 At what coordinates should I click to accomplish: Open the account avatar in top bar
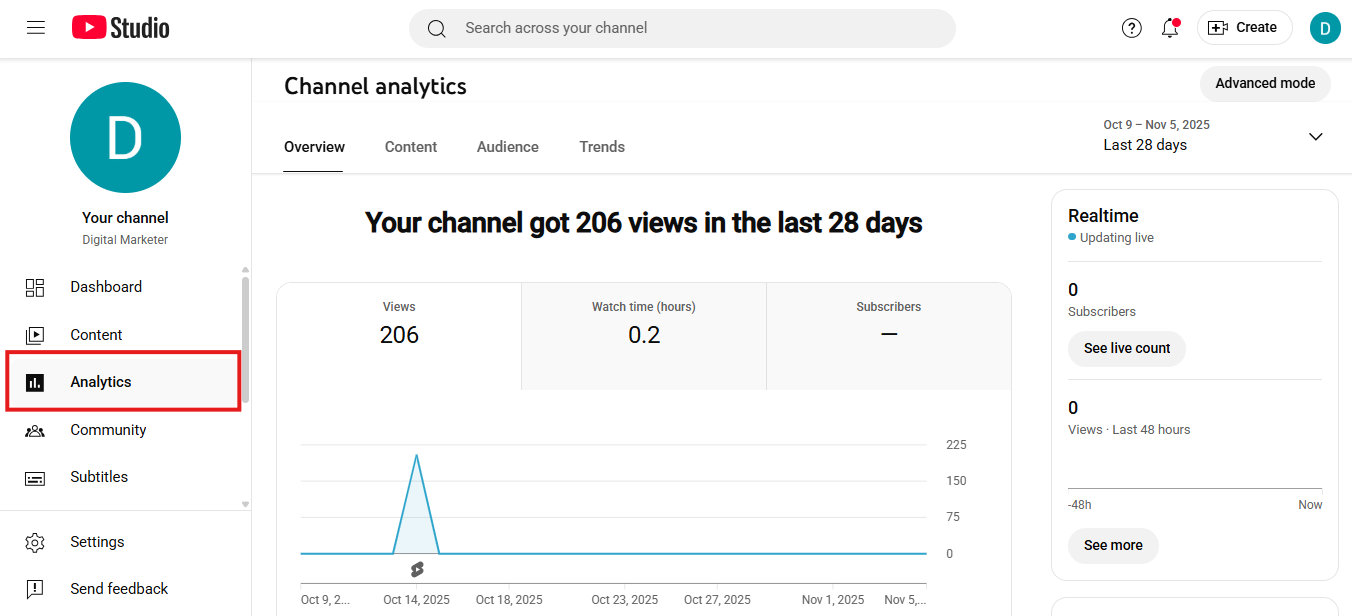click(x=1324, y=28)
